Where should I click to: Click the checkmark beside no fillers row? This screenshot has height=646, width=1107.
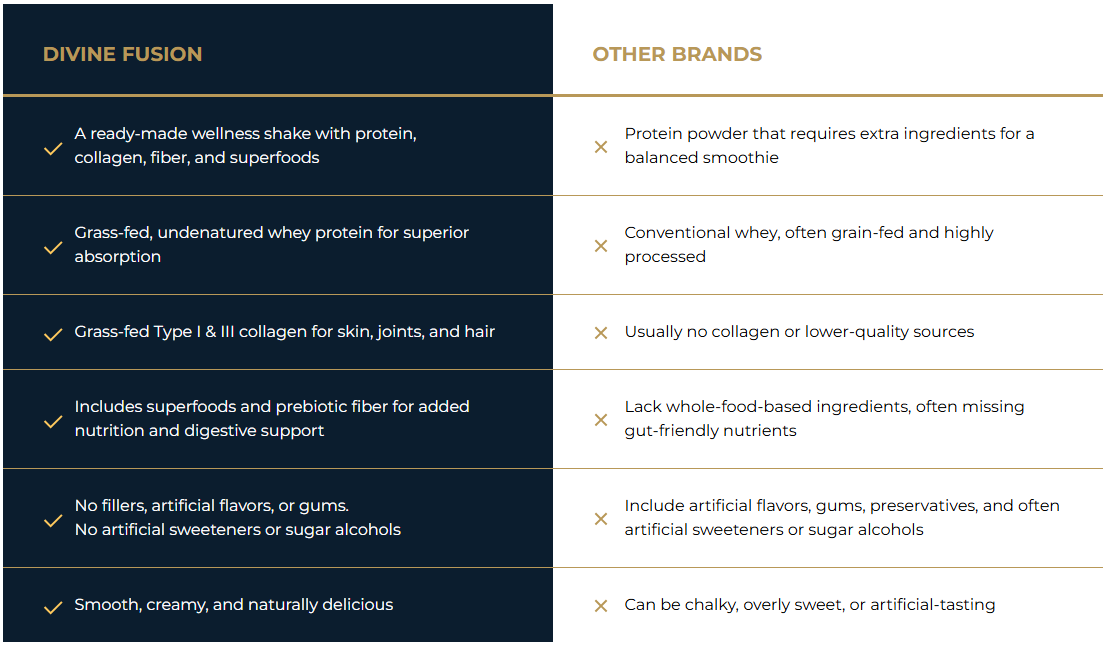point(53,519)
